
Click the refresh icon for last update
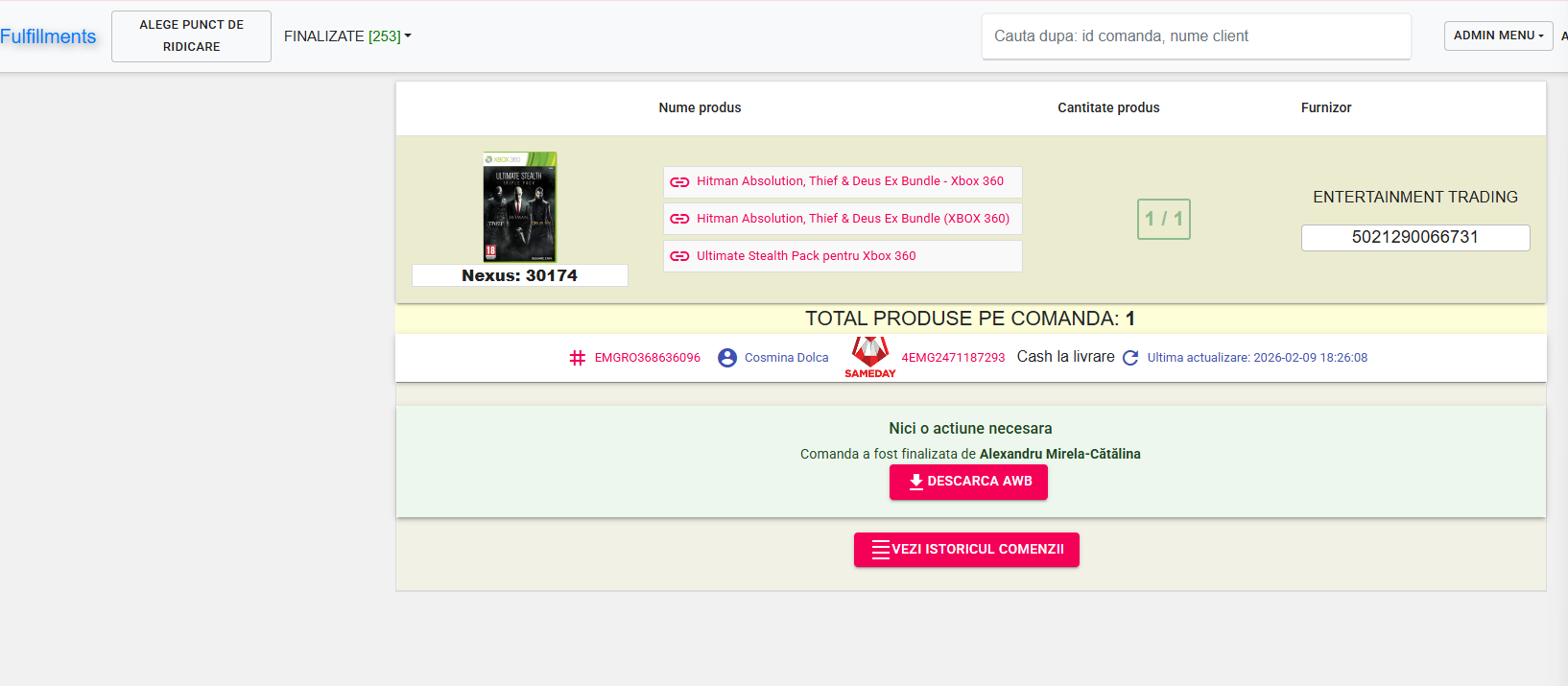(1130, 358)
